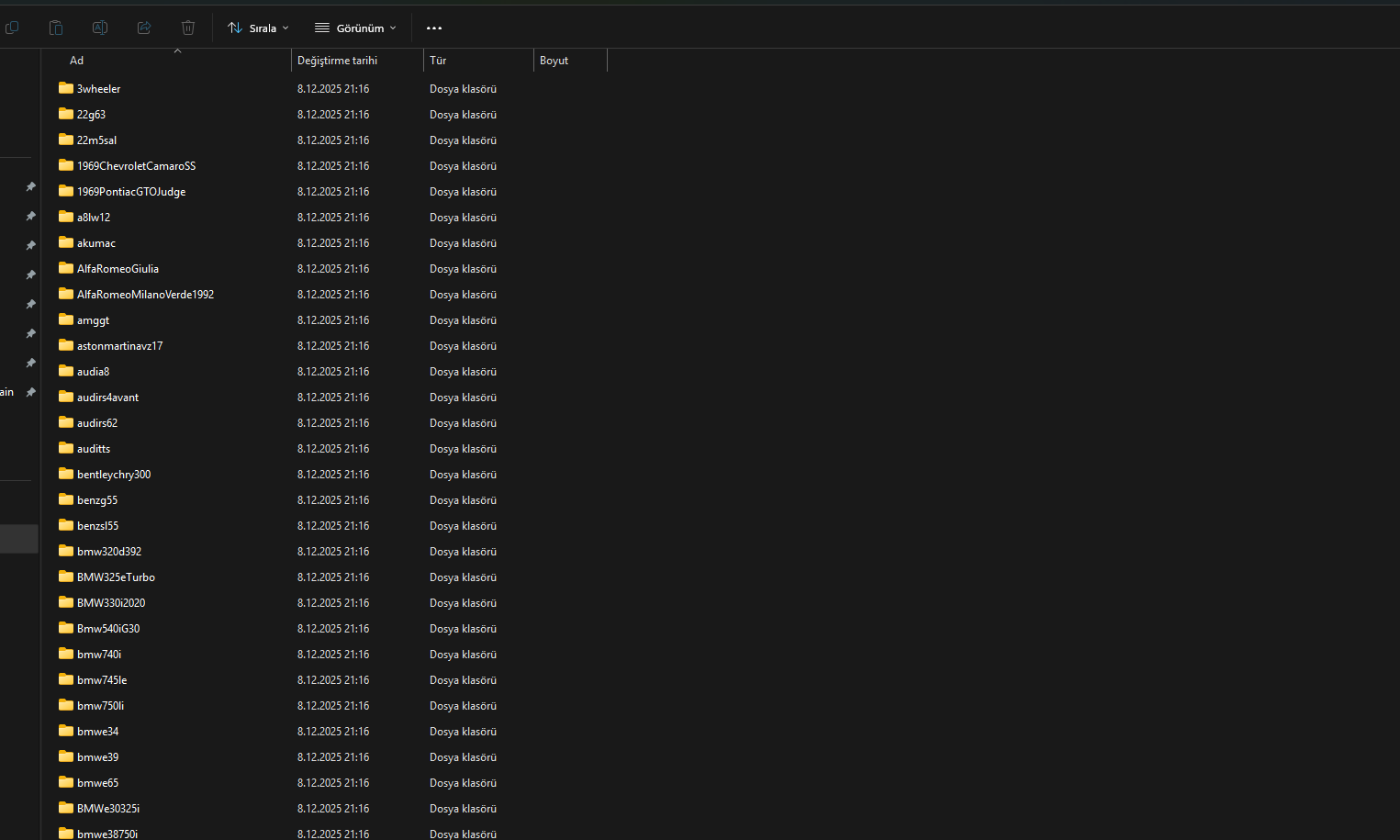Select the folder name bmw320d392

[x=109, y=552]
